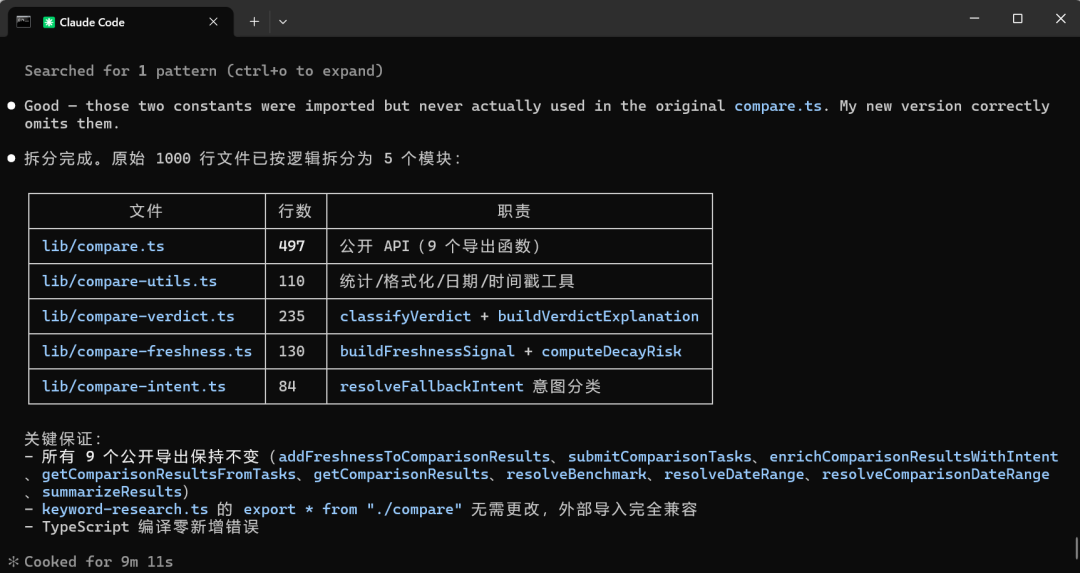This screenshot has height=573, width=1080.
Task: Minimize the terminal window
Action: click(x=974, y=19)
